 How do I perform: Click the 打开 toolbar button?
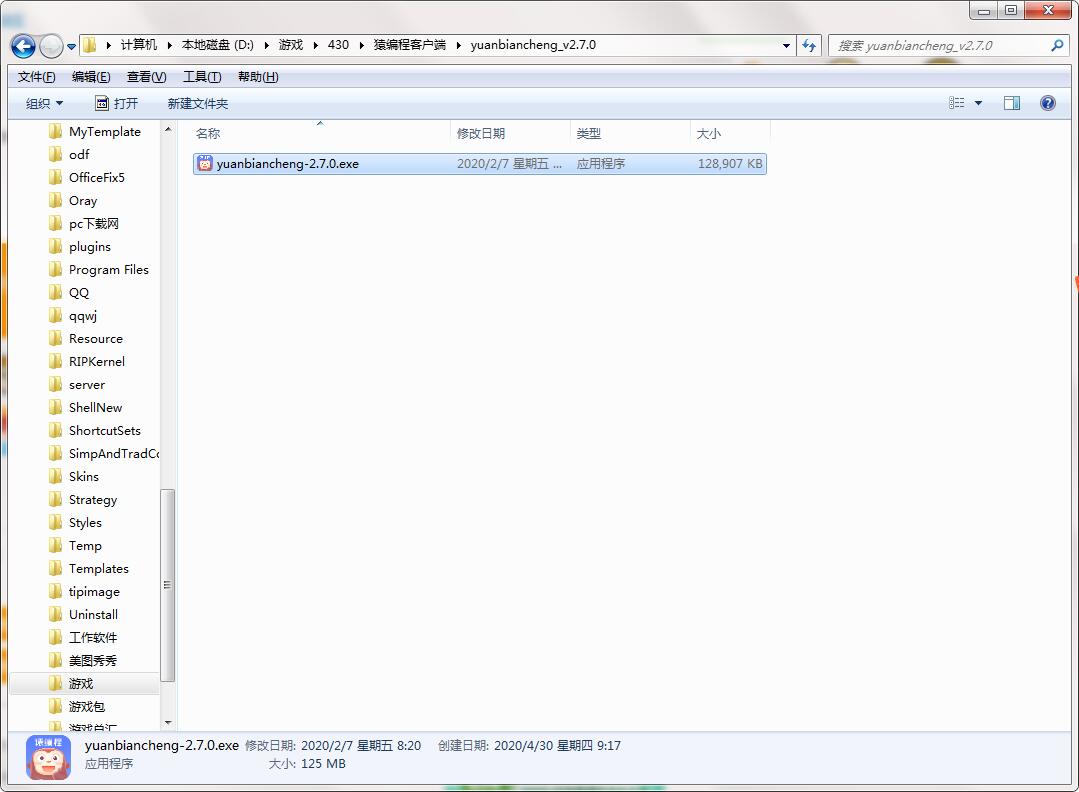116,103
